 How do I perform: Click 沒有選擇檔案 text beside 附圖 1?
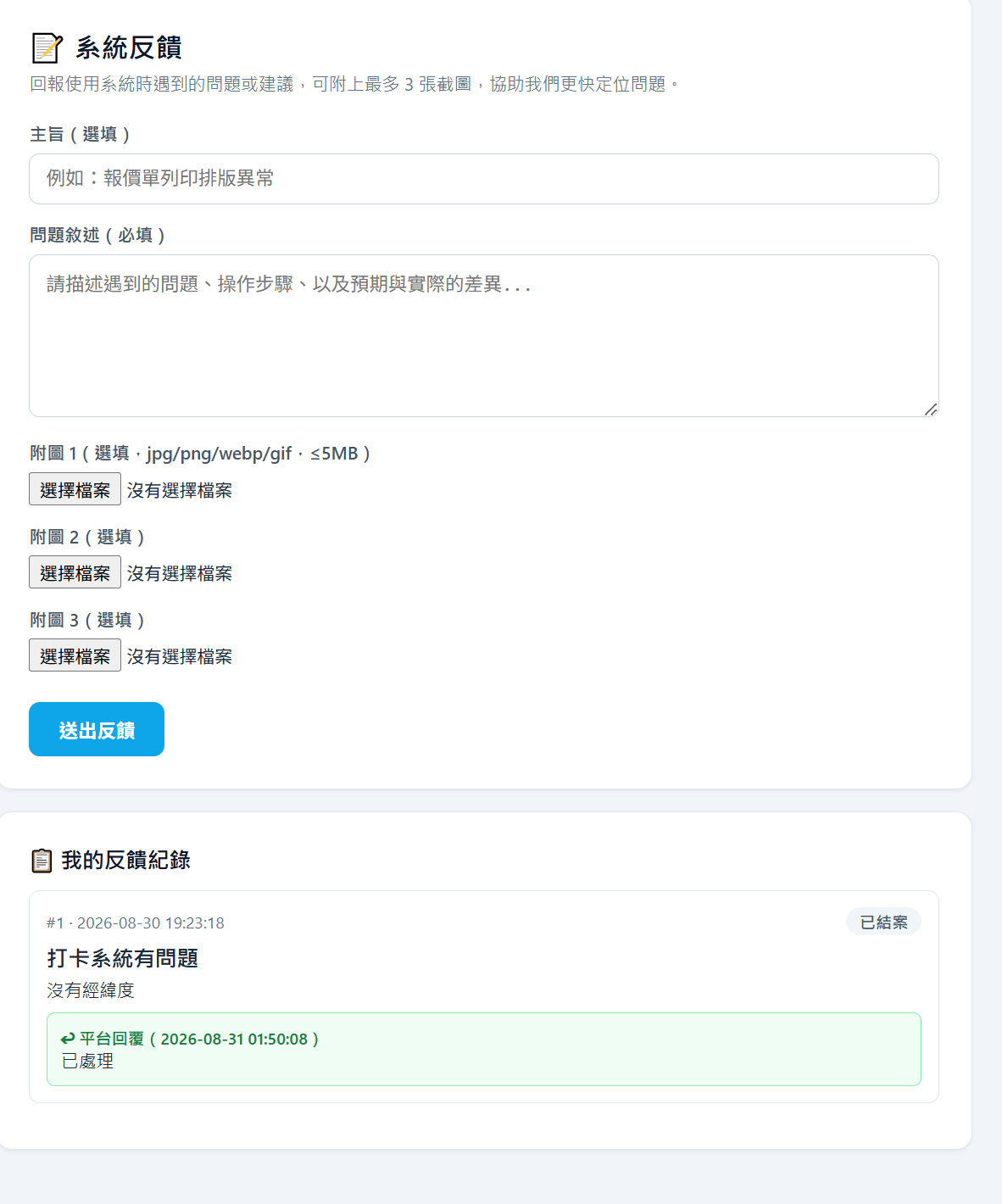[180, 490]
